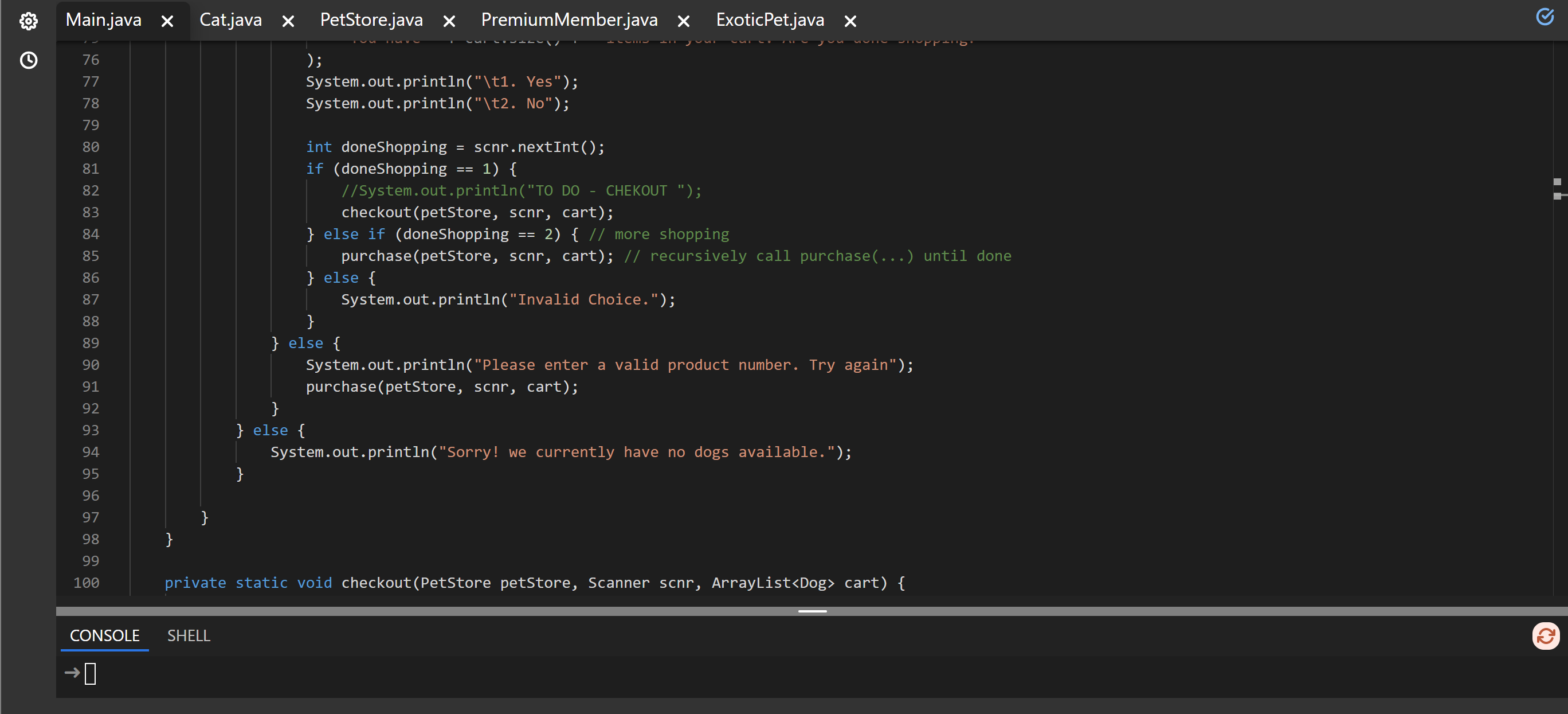1568x714 pixels.
Task: Switch to the Cat.java tab
Action: pos(231,19)
